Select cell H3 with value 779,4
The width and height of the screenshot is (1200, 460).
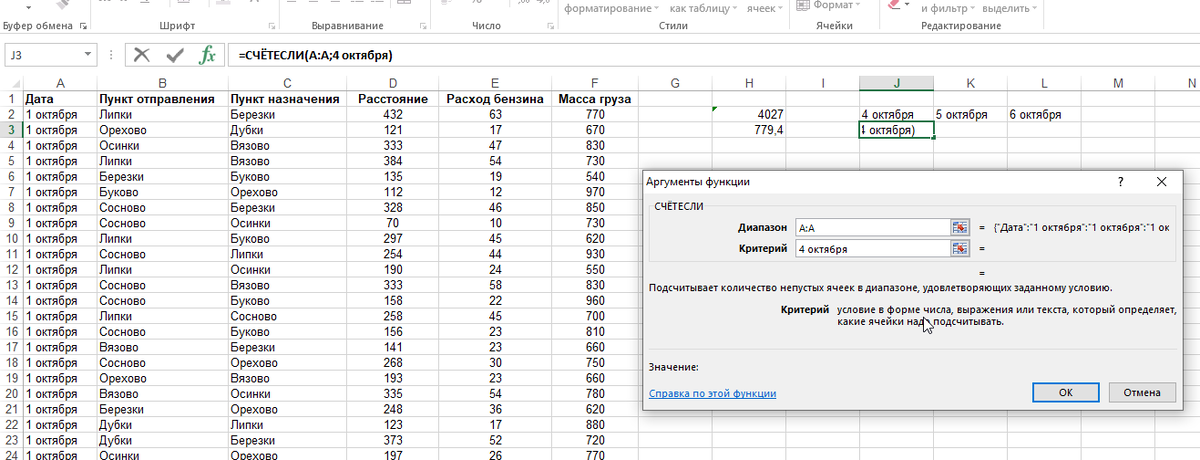[x=748, y=130]
